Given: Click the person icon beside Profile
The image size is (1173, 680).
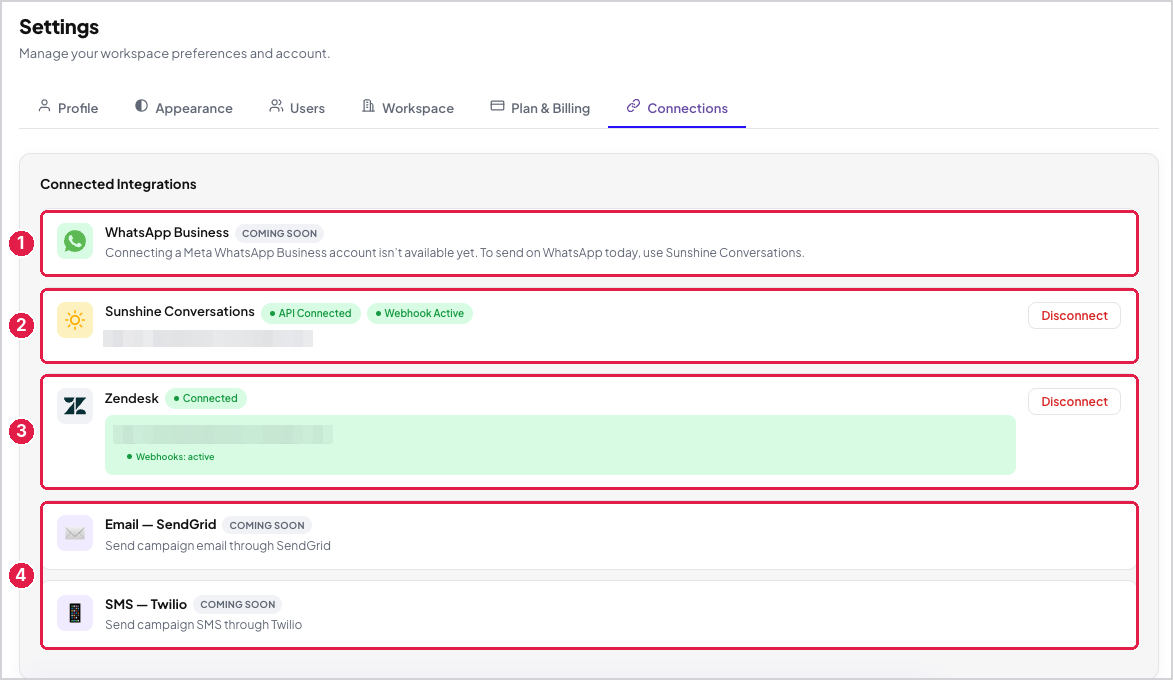Looking at the screenshot, I should point(45,106).
